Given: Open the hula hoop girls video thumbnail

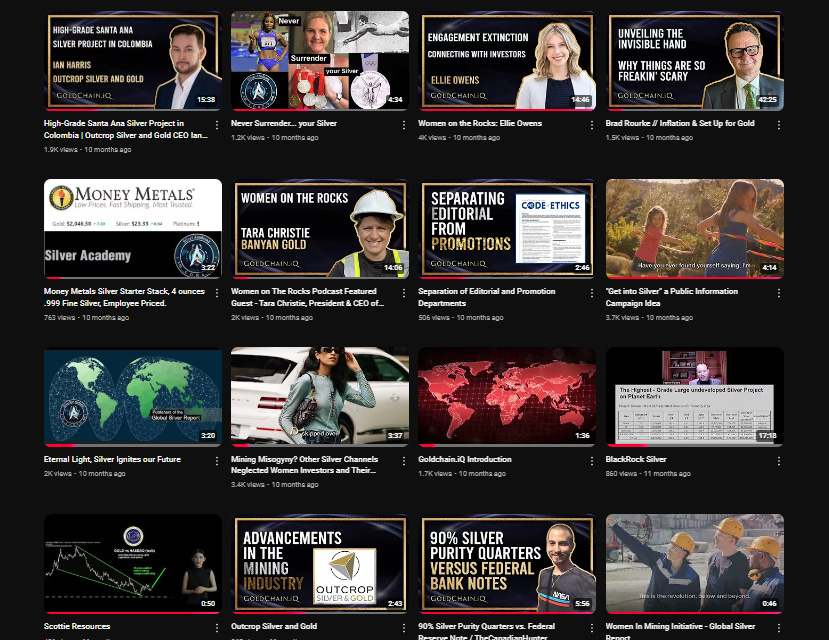Looking at the screenshot, I should point(695,229).
